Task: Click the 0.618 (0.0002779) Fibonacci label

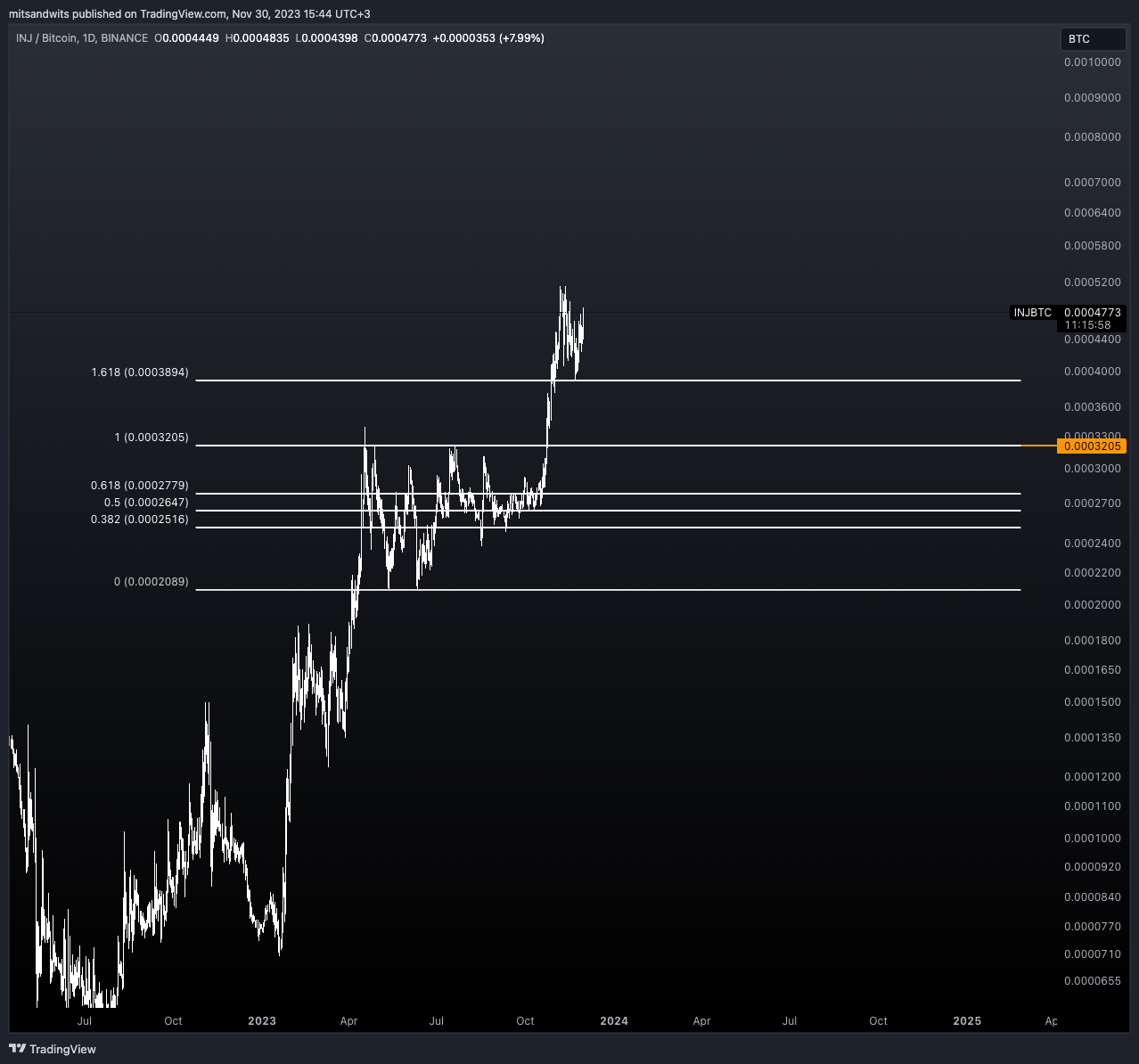Action: click(140, 486)
